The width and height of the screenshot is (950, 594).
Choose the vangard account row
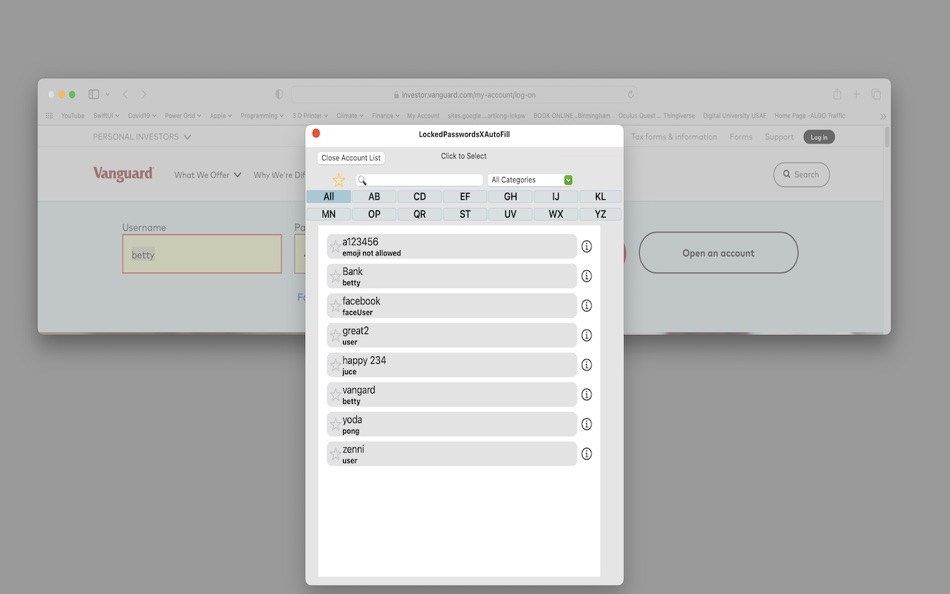451,395
